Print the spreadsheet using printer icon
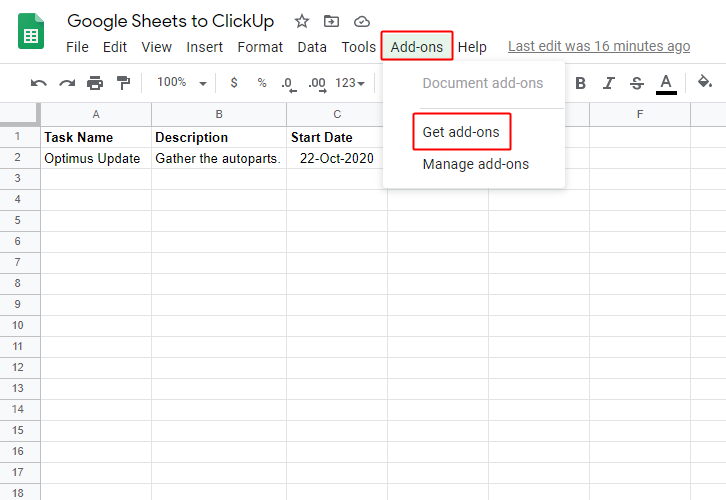 tap(95, 83)
